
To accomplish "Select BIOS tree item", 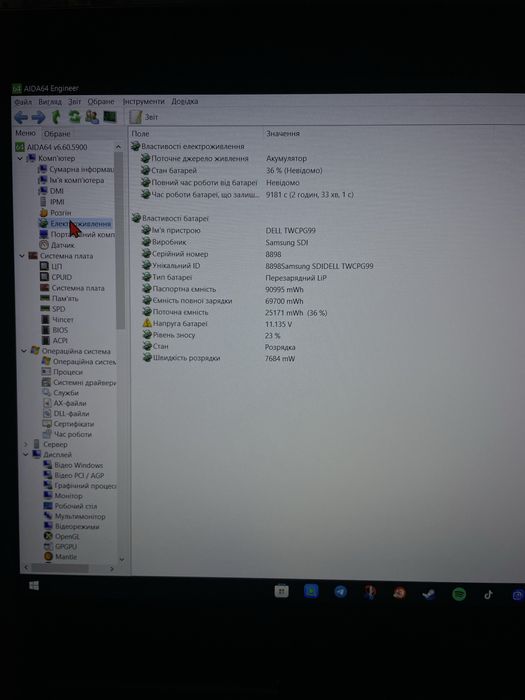I will tap(55, 330).
